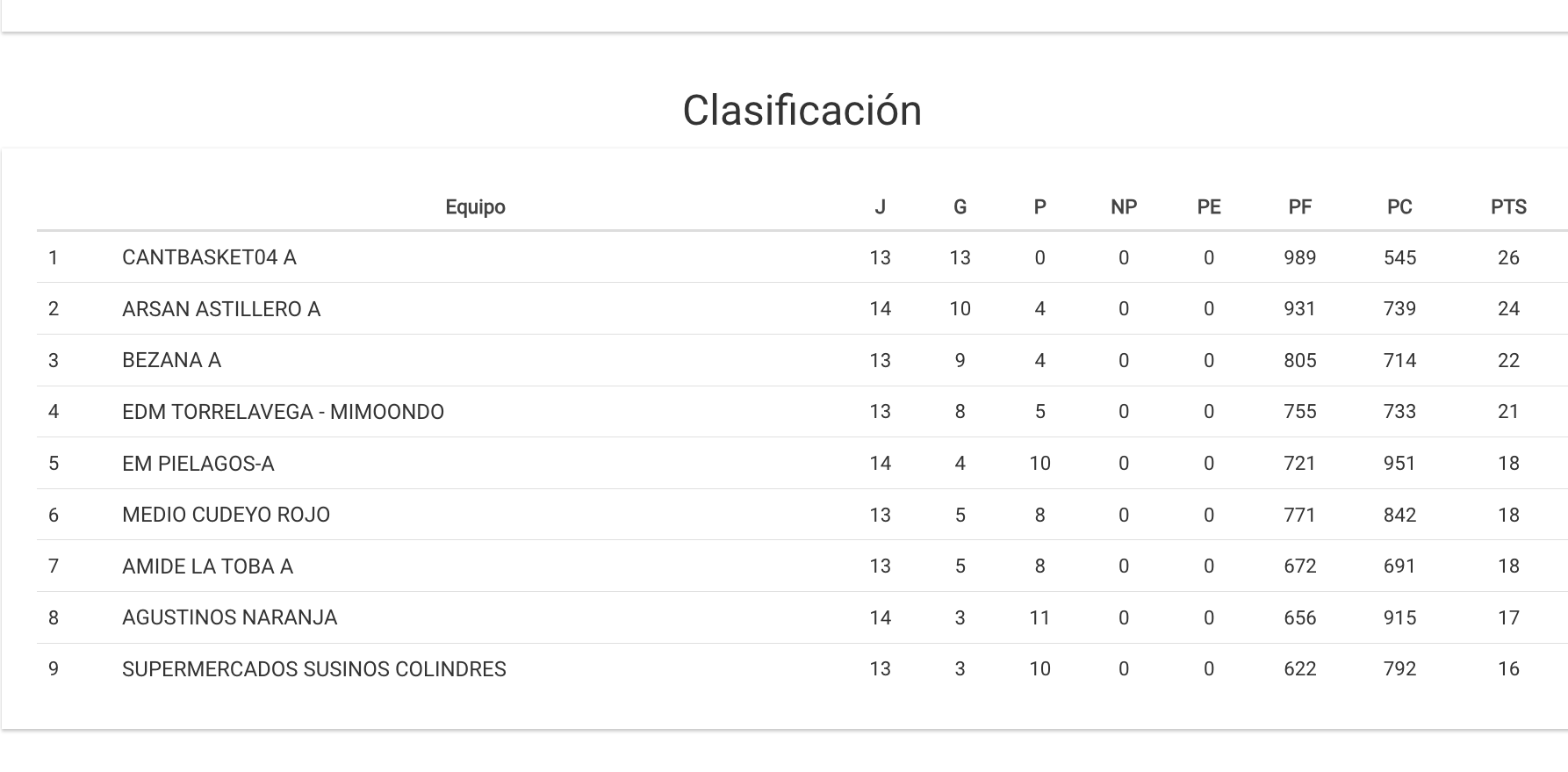Click the Clasificación heading

[x=802, y=111]
